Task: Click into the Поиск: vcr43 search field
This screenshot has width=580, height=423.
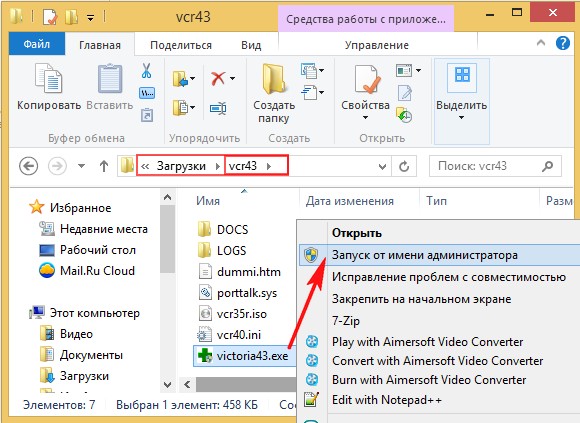Action: pyautogui.click(x=488, y=166)
